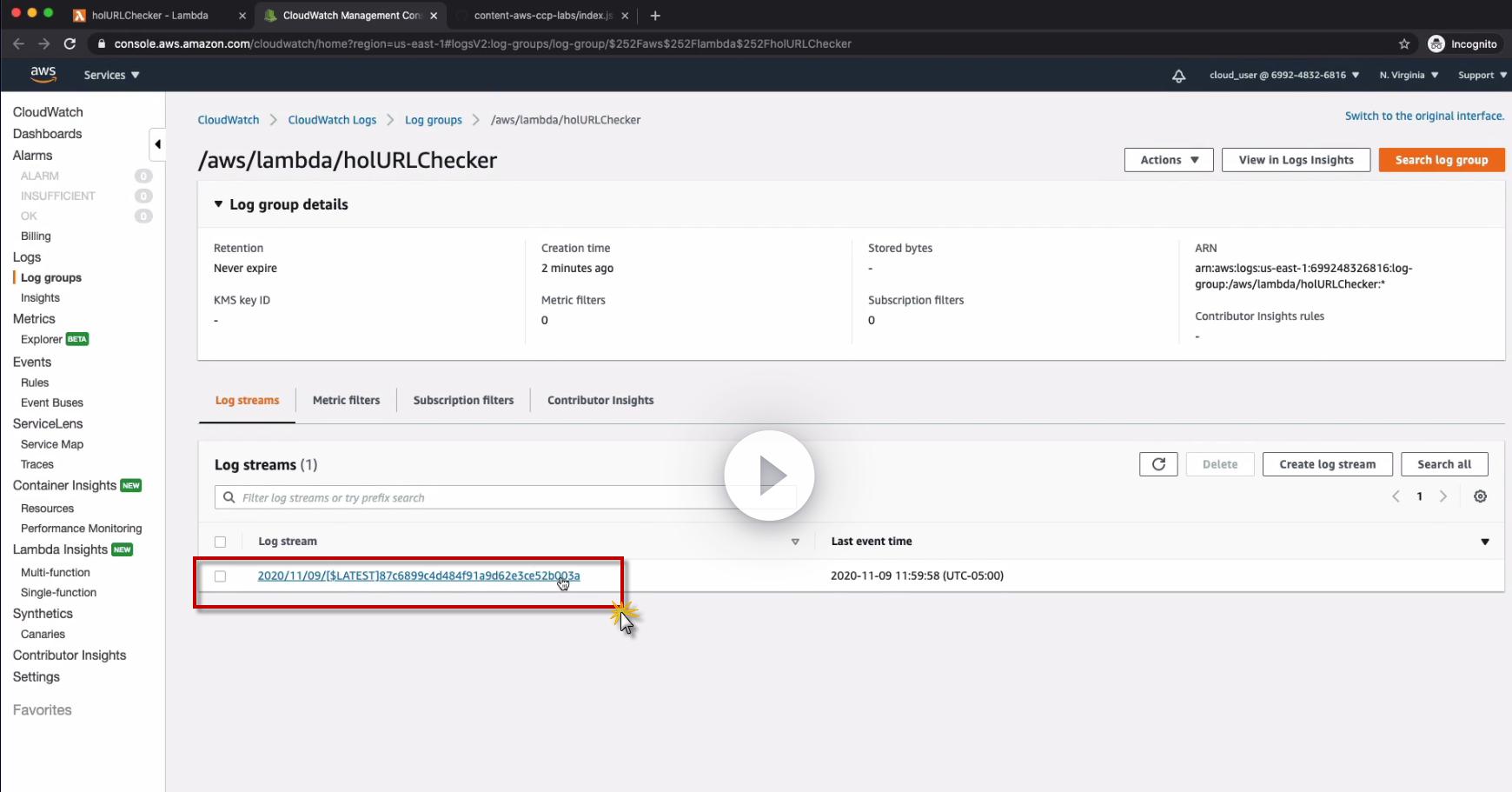
Task: Switch to the Log streams tab
Action: click(247, 401)
